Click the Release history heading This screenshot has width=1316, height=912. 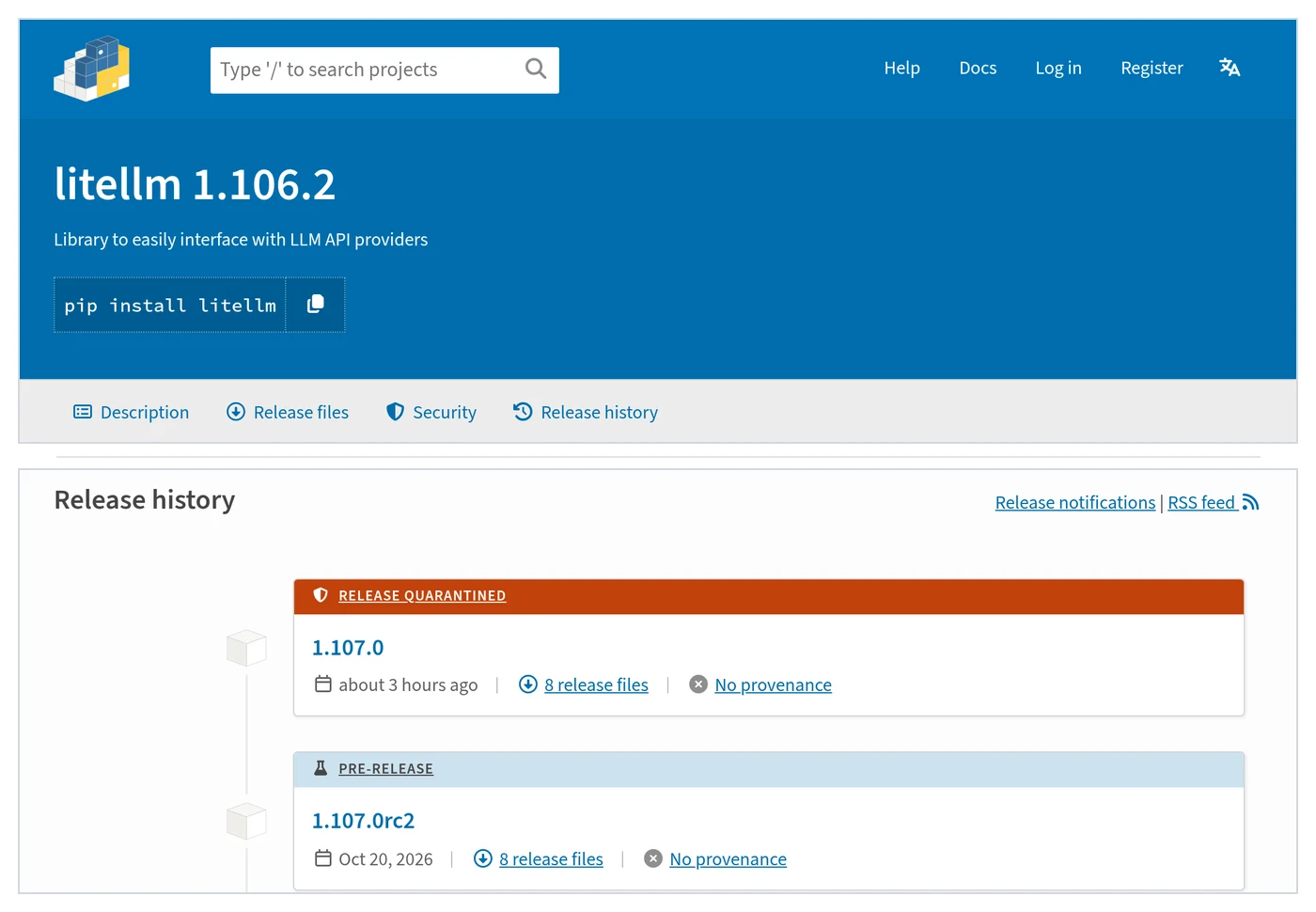[145, 499]
